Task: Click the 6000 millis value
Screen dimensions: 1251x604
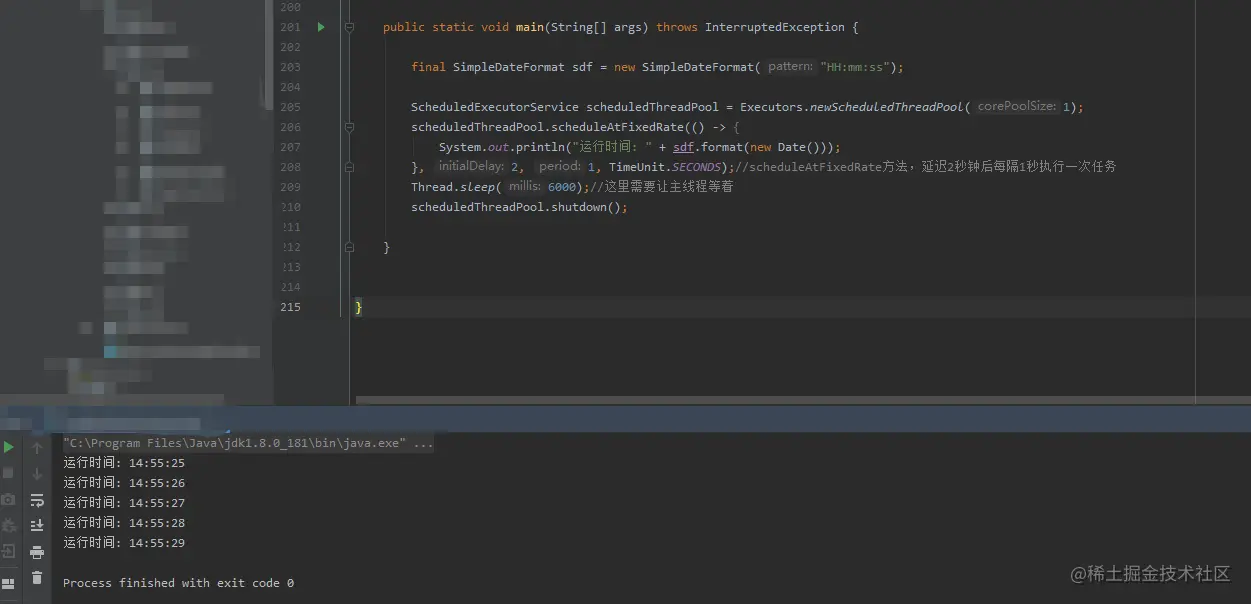Action: tap(562, 187)
